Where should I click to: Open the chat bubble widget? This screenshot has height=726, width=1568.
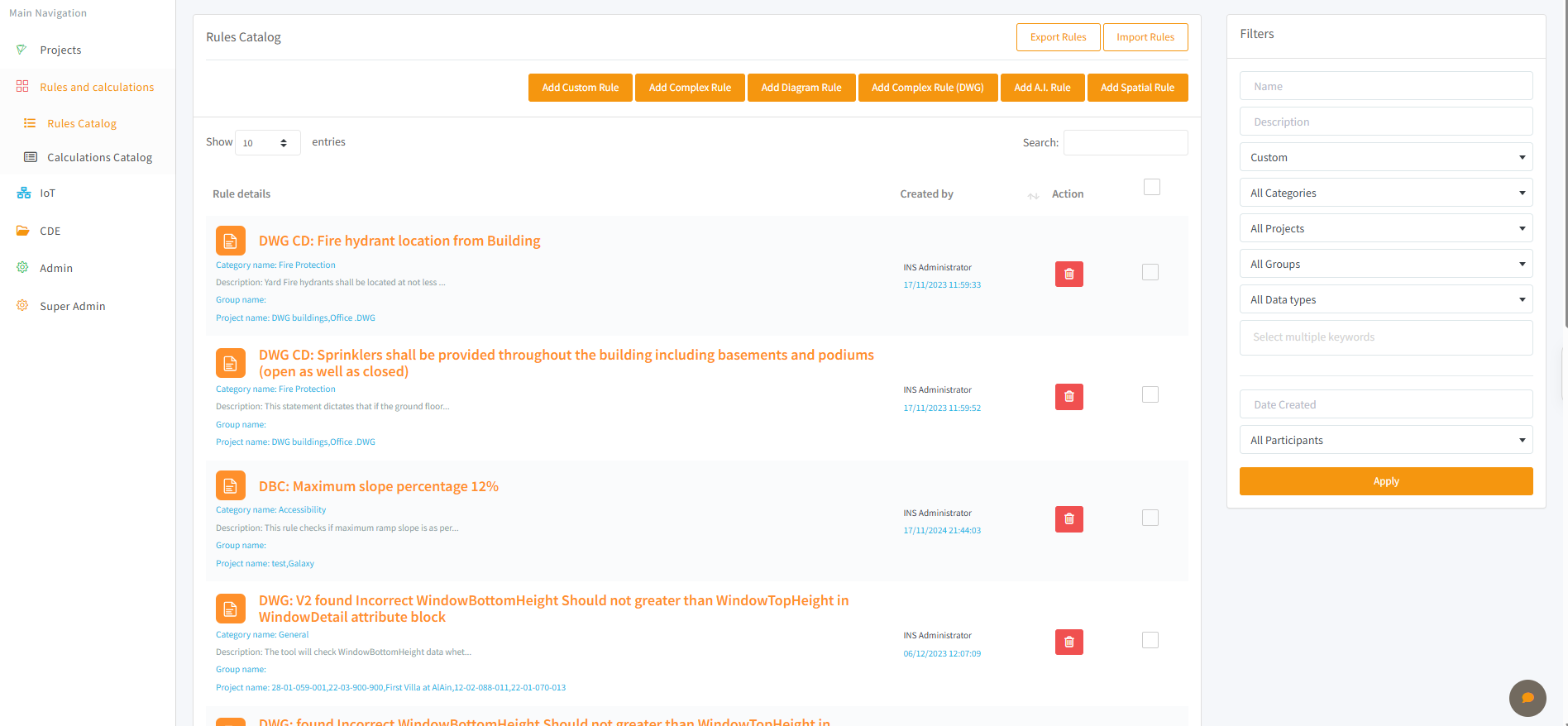[x=1527, y=698]
